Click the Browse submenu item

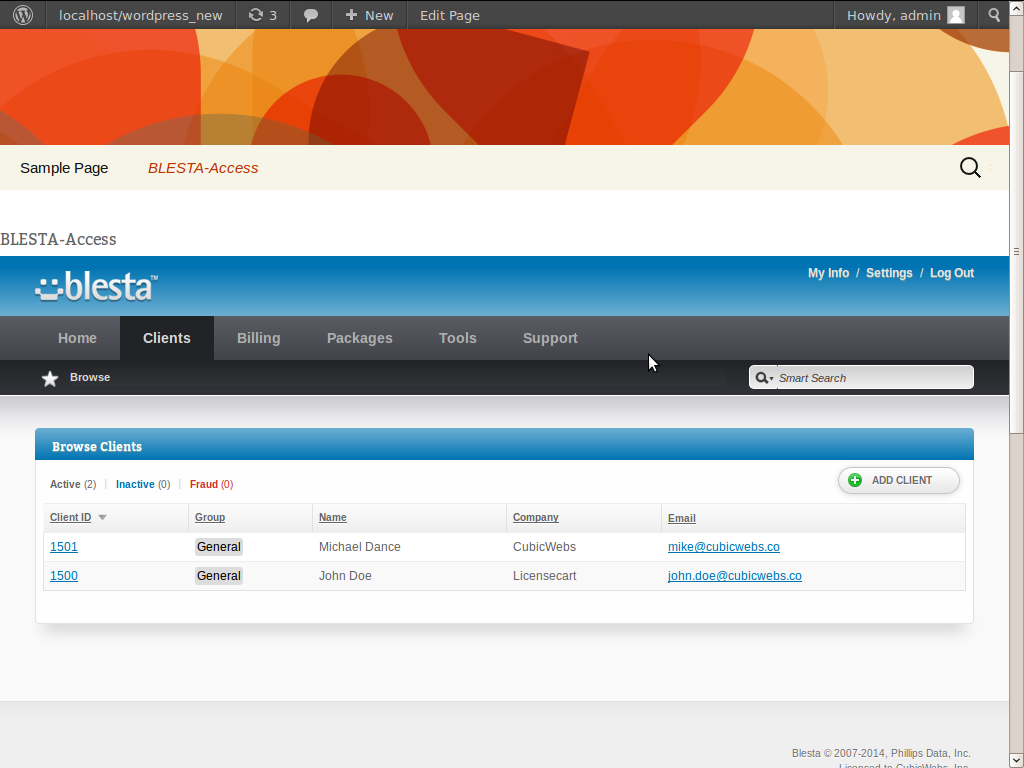(x=89, y=377)
